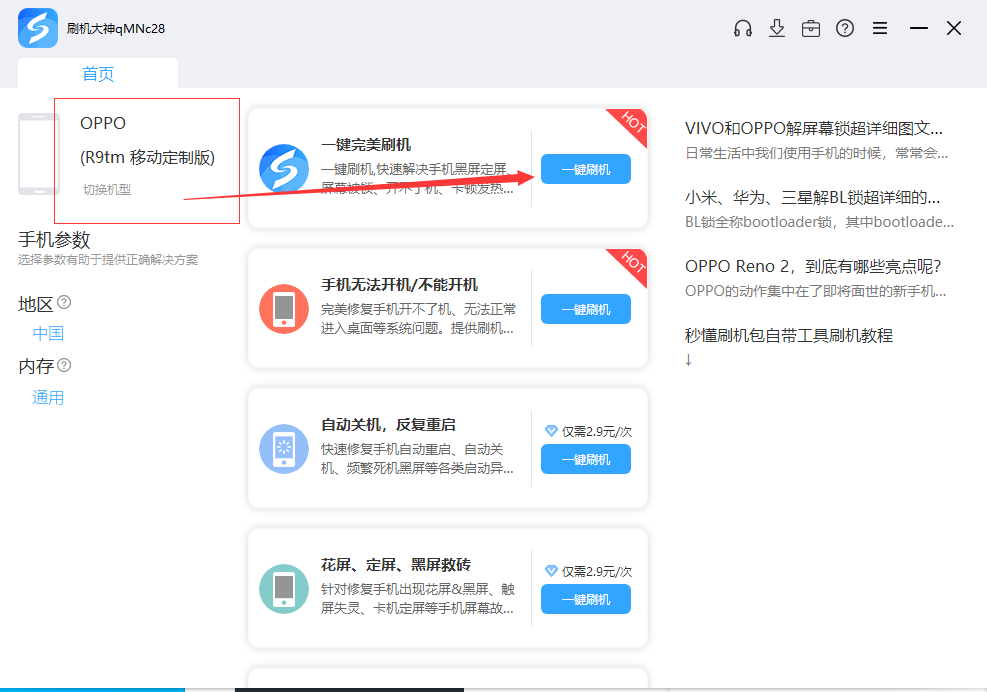Click the 花屏、定屏 teal phone icon
The image size is (987, 692).
click(284, 589)
